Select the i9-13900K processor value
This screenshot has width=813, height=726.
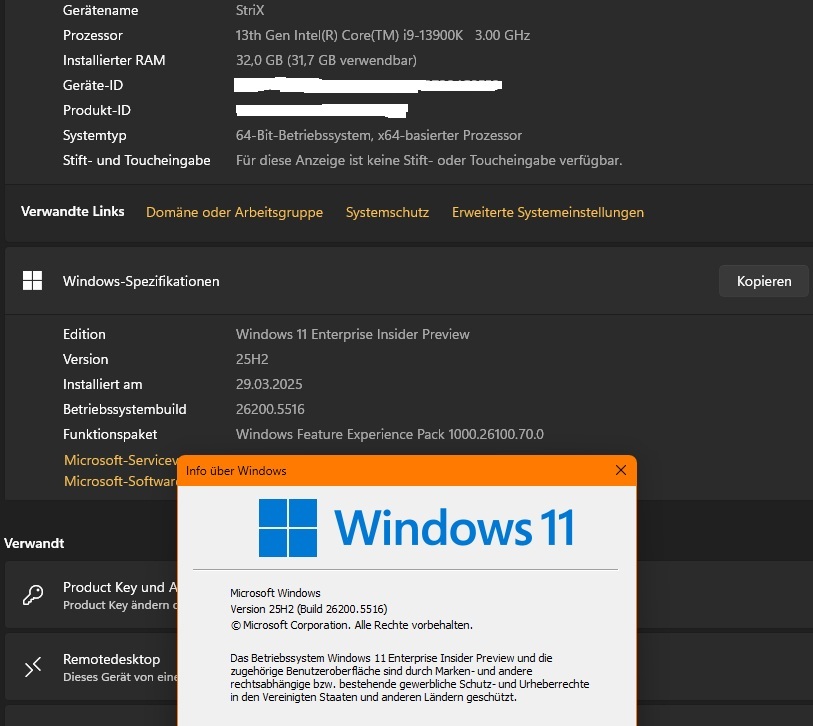[x=383, y=35]
